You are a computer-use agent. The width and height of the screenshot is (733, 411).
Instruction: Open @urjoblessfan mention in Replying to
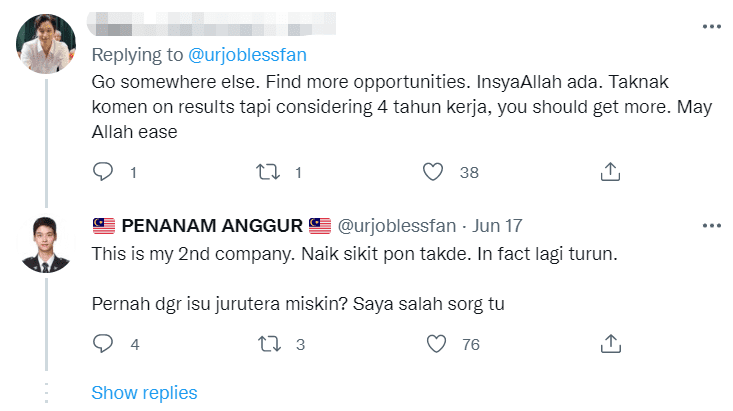tap(247, 55)
